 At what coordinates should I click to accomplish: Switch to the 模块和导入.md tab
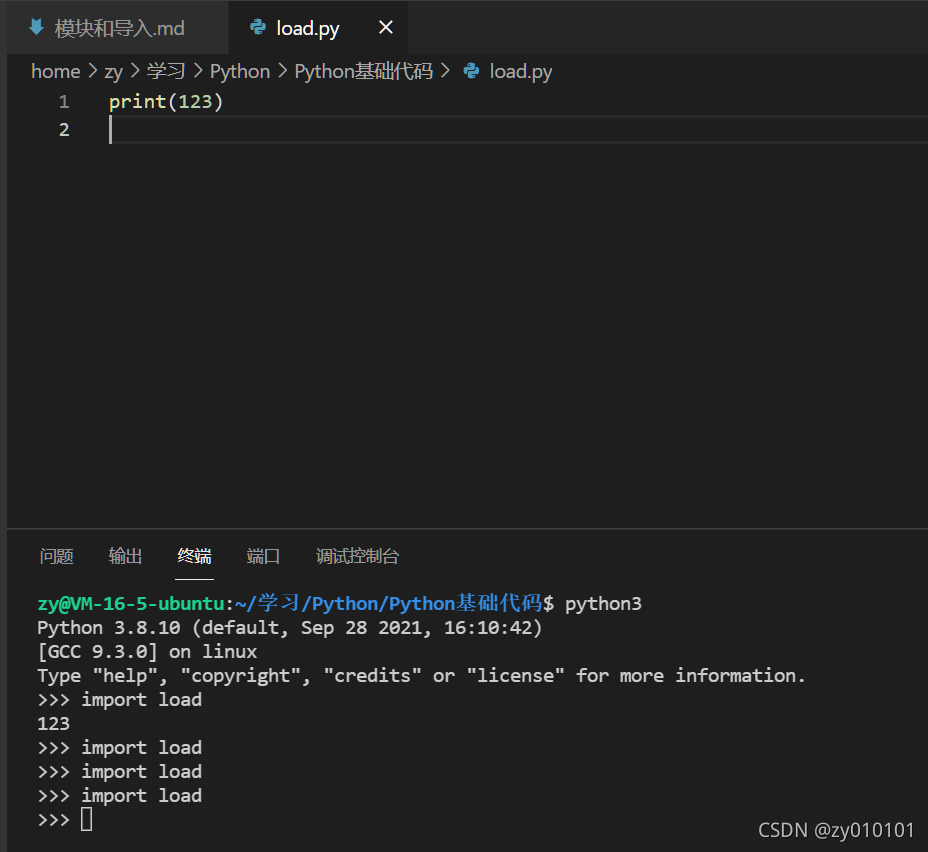(x=119, y=28)
